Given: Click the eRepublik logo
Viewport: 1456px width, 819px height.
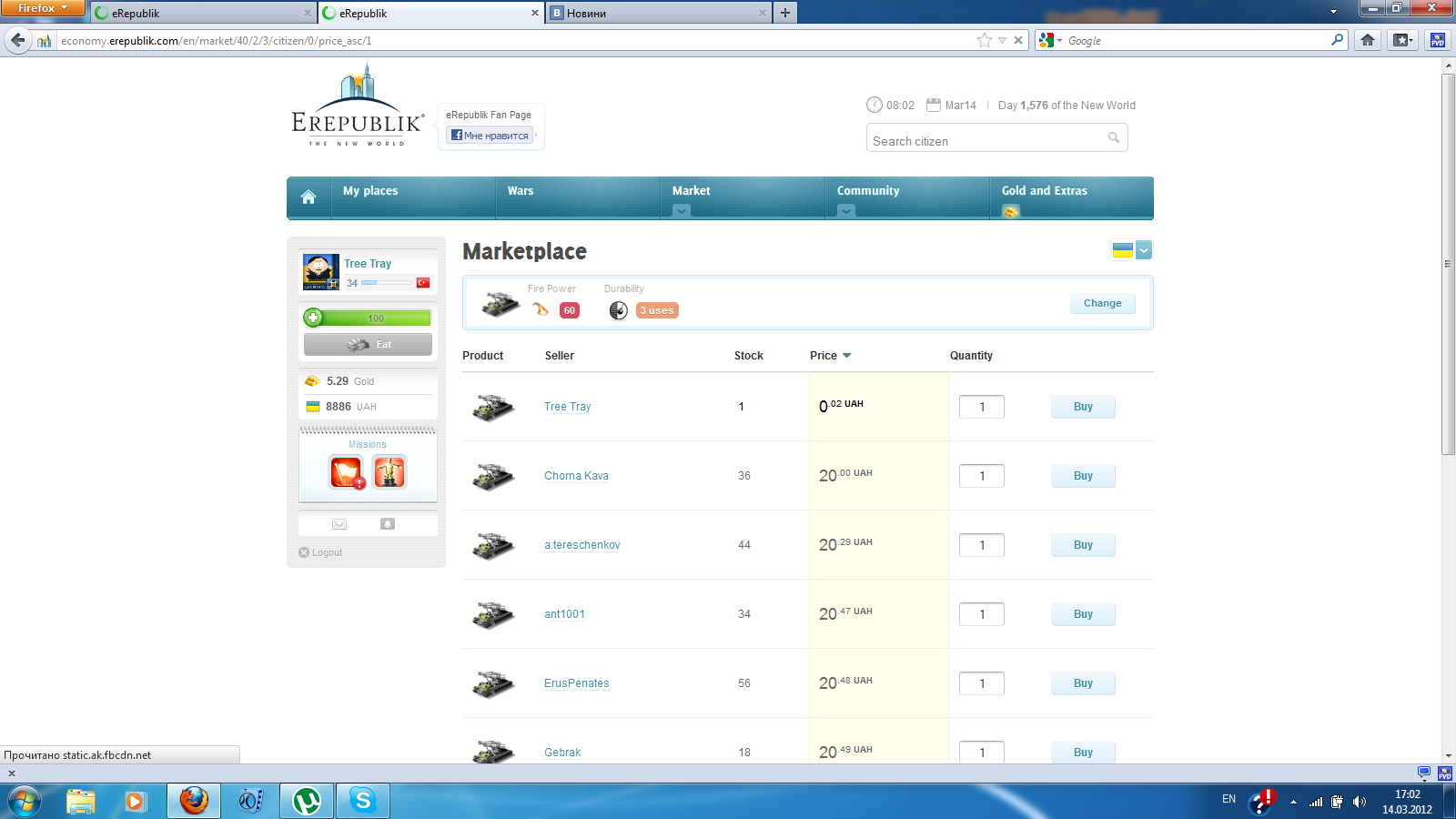Looking at the screenshot, I should click(357, 106).
